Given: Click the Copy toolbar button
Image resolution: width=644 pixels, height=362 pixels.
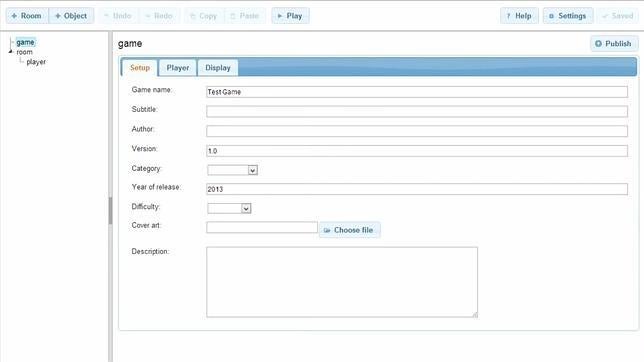Looking at the screenshot, I should [x=204, y=16].
